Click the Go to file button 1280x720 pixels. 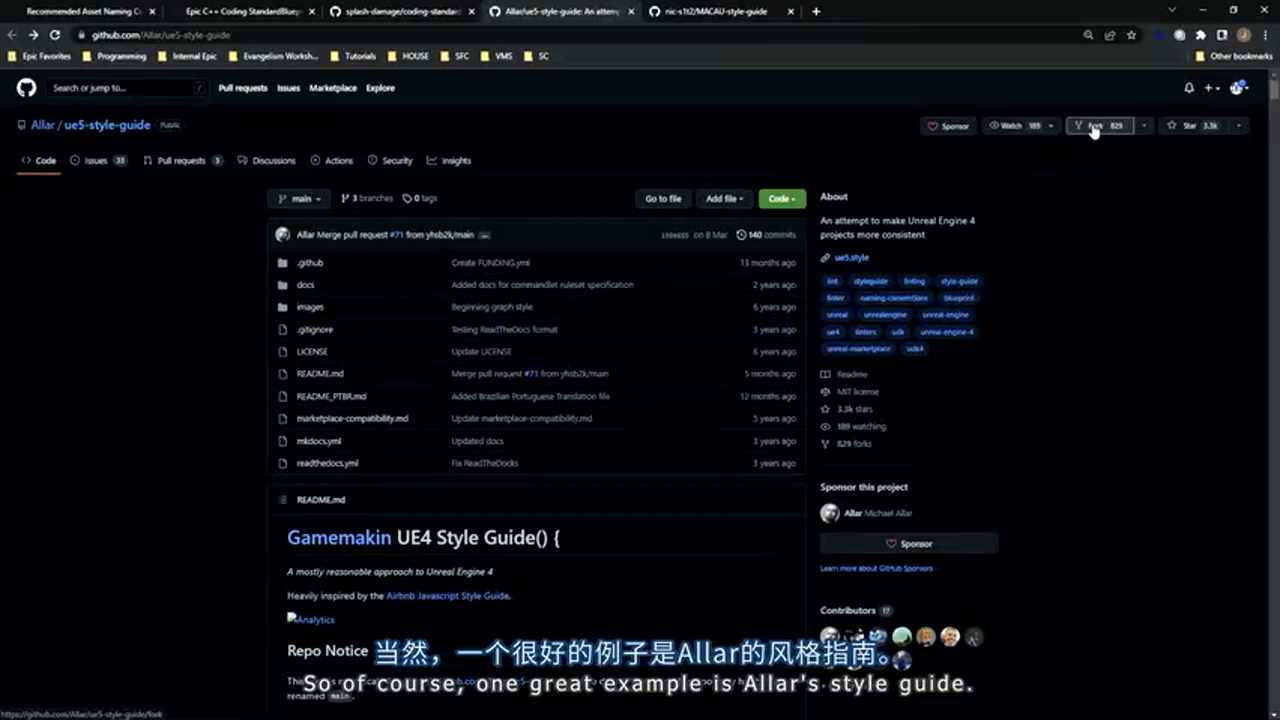[662, 199]
